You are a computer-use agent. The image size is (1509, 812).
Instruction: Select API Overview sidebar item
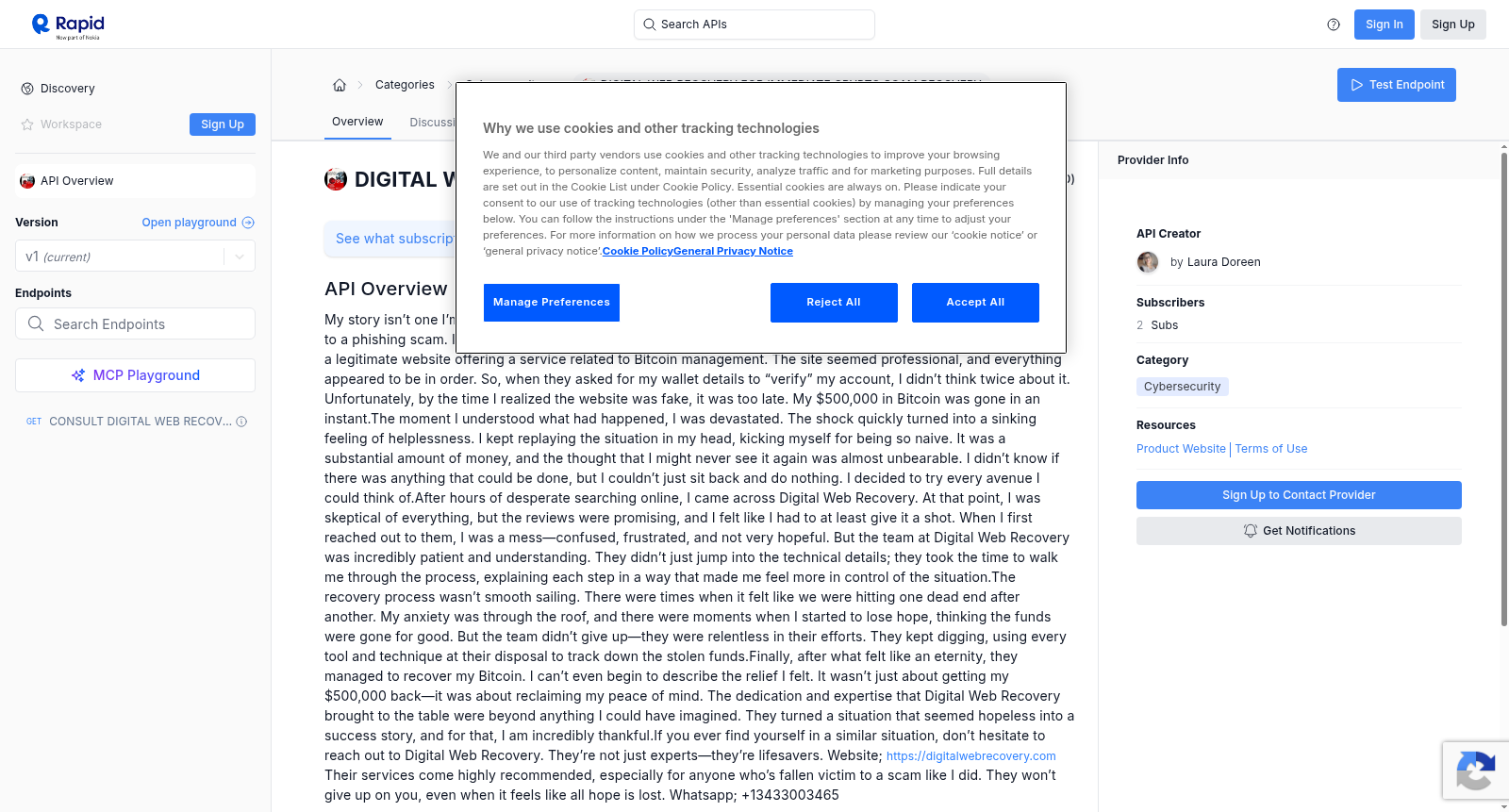[x=135, y=181]
